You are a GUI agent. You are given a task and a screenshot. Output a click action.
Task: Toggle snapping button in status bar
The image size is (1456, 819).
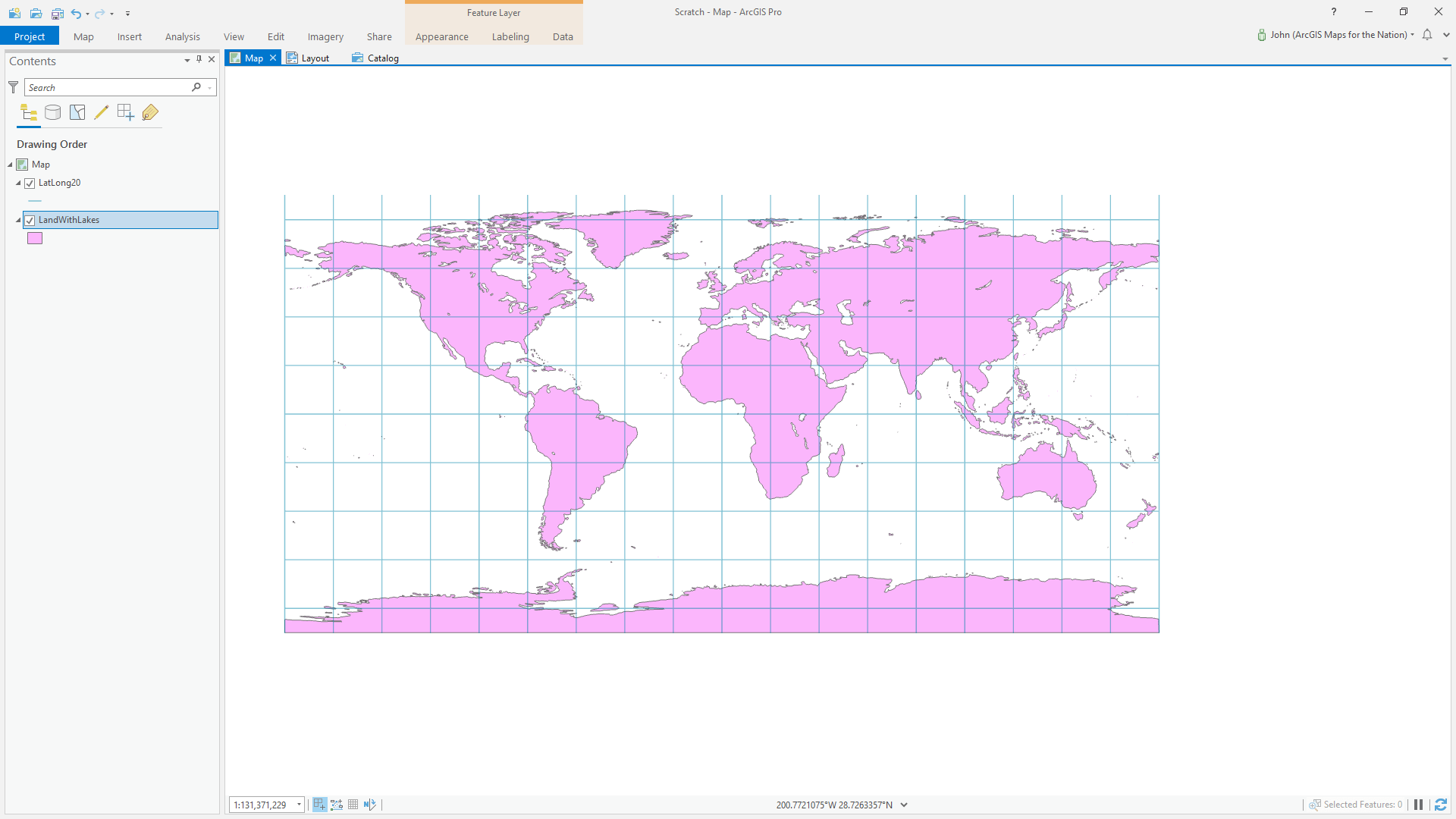(x=319, y=805)
